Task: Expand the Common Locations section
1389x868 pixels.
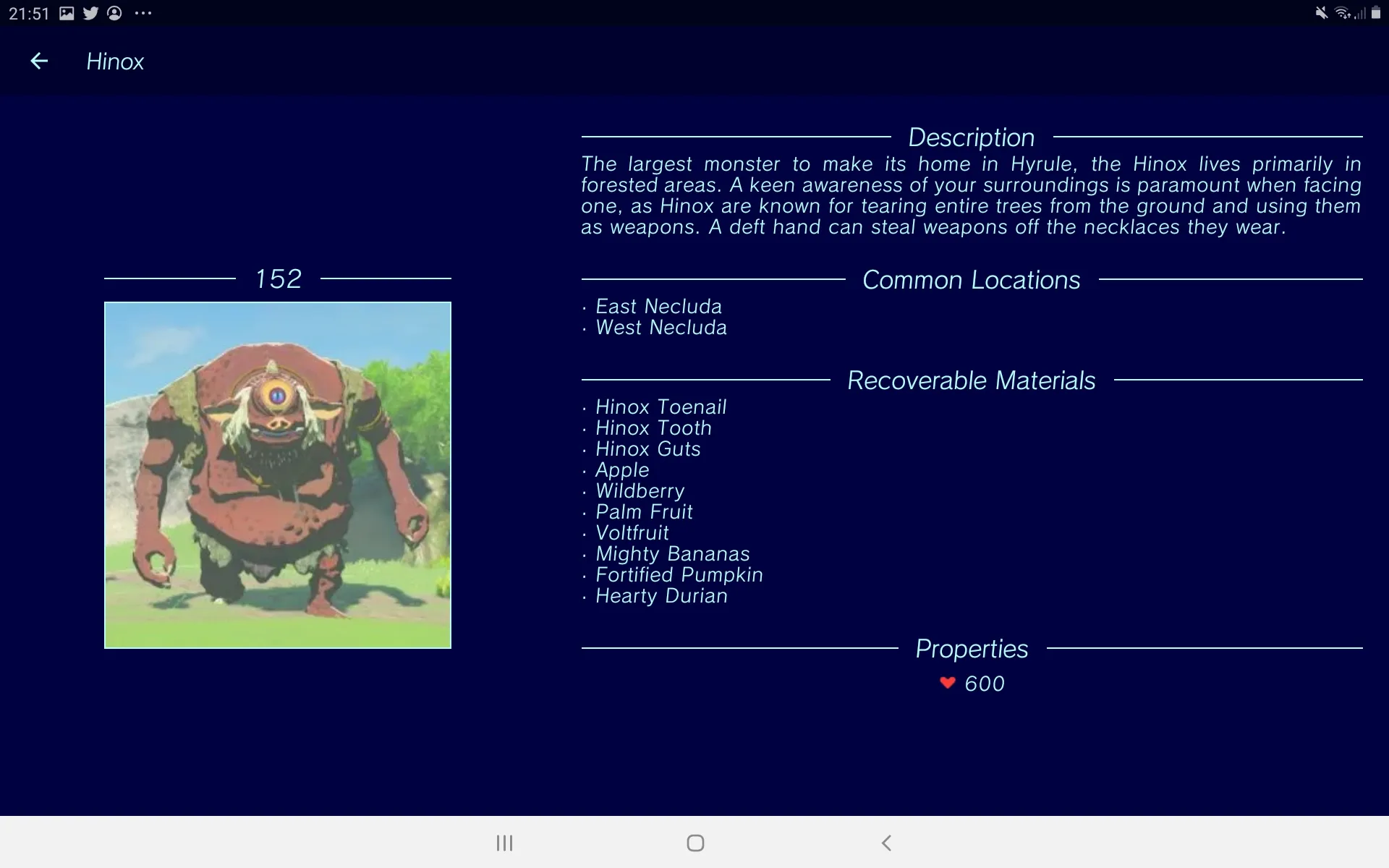Action: [x=971, y=279]
